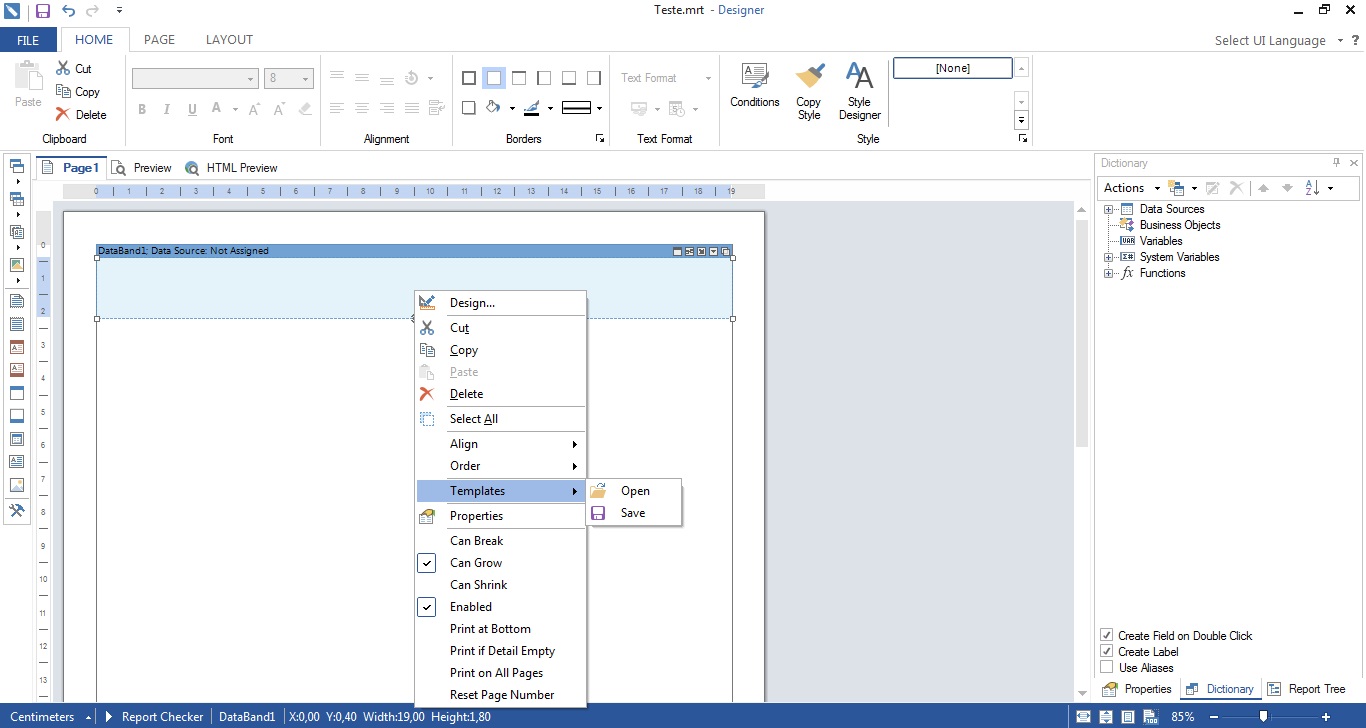Image resolution: width=1366 pixels, height=728 pixels.
Task: Open the Order submenu entry
Action: (x=500, y=466)
